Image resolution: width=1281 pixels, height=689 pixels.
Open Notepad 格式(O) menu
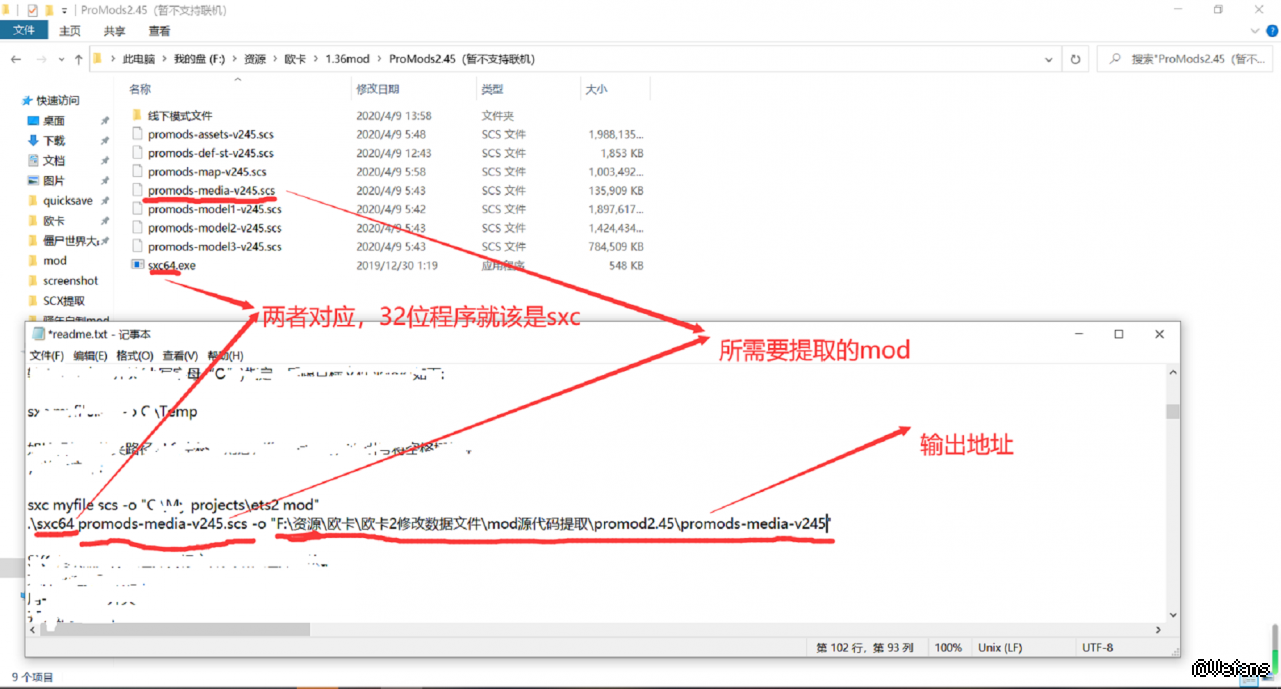134,355
